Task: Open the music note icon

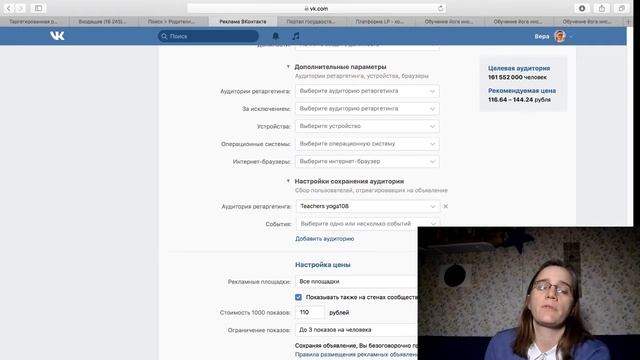Action: tap(296, 36)
